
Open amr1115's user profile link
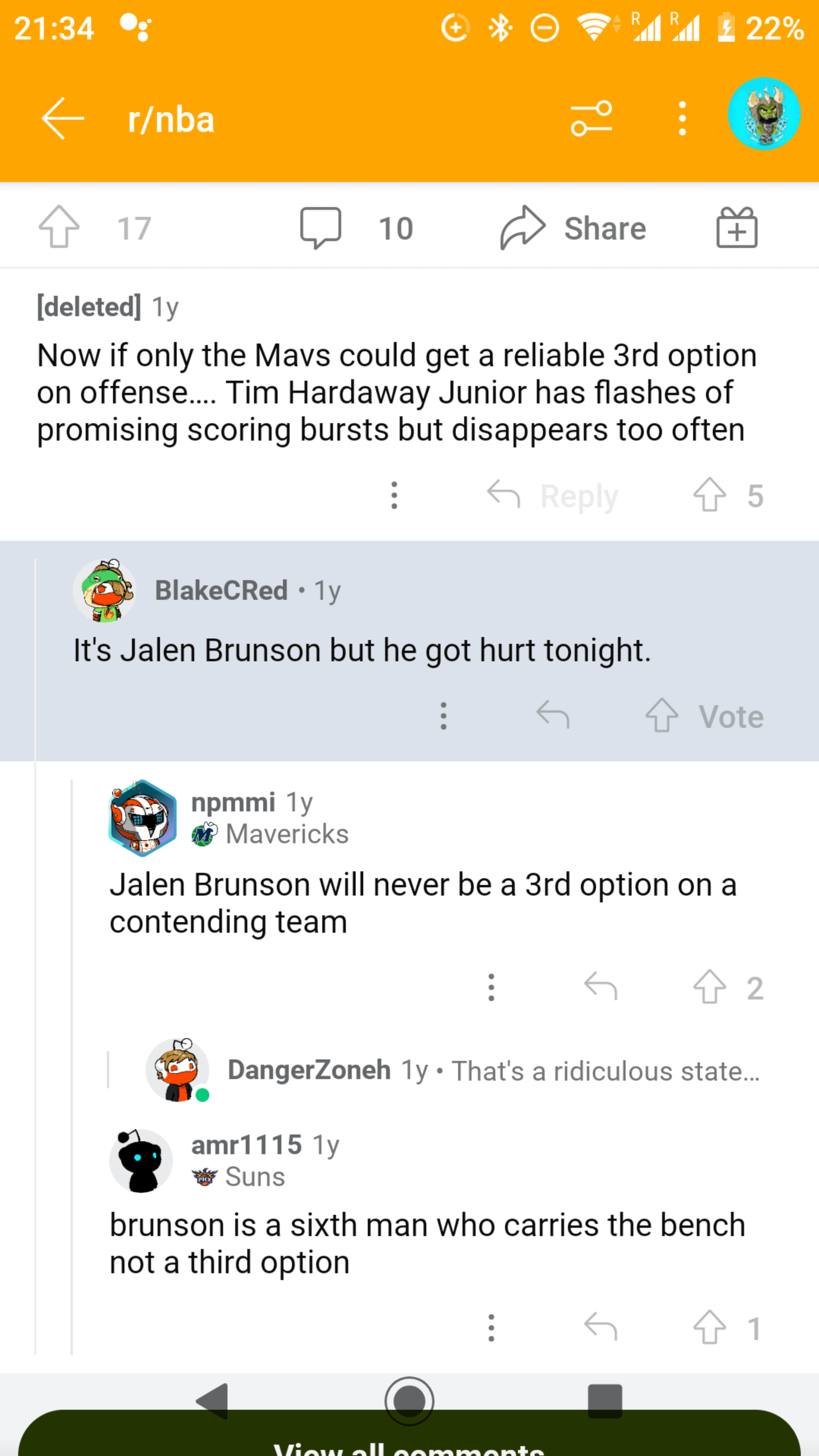click(x=246, y=1145)
